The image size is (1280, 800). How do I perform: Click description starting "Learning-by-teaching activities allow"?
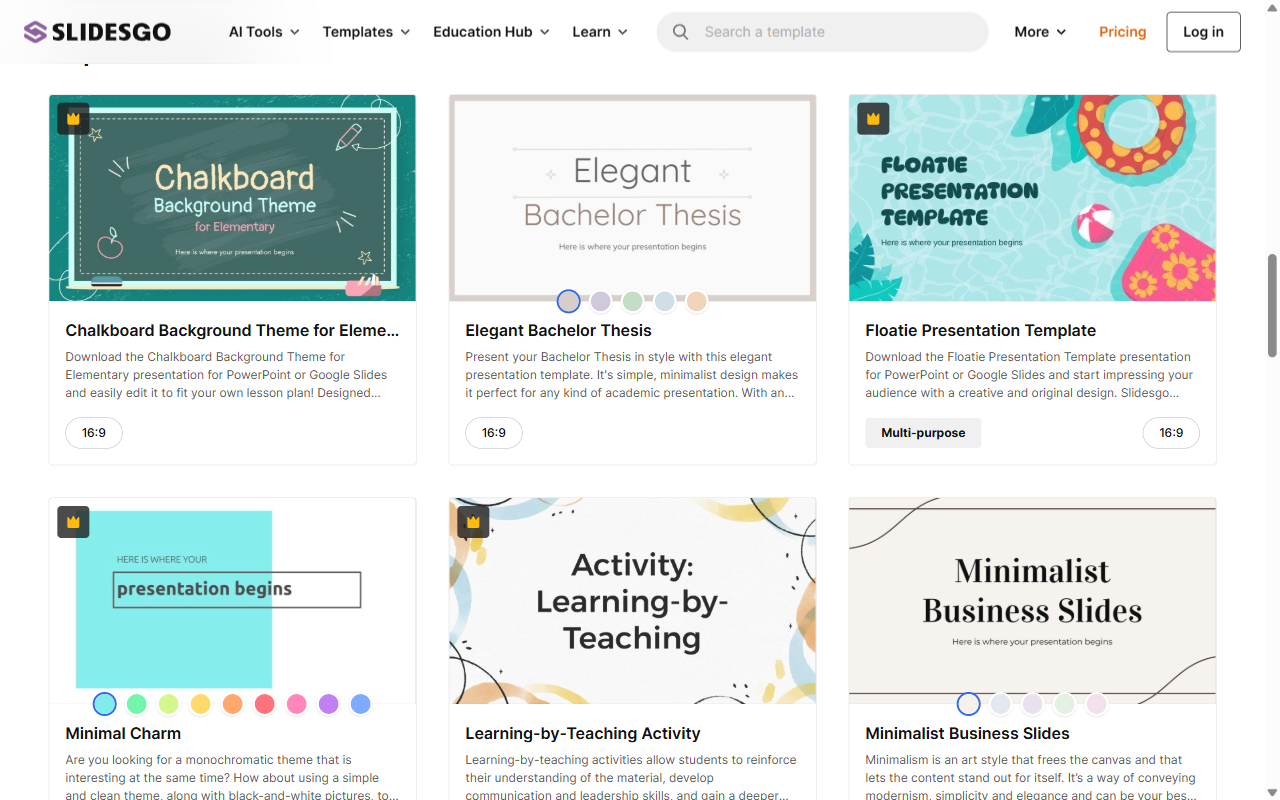(x=632, y=778)
